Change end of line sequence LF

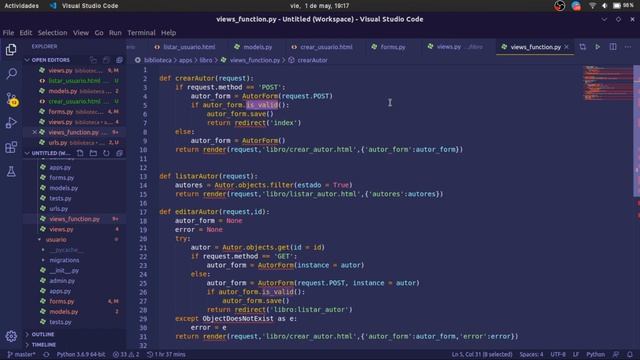coord(576,354)
